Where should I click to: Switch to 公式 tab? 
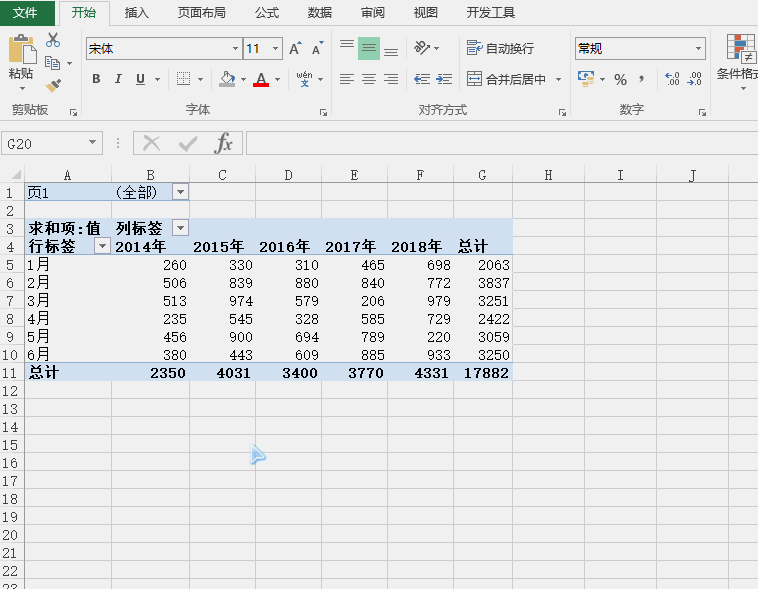click(267, 13)
